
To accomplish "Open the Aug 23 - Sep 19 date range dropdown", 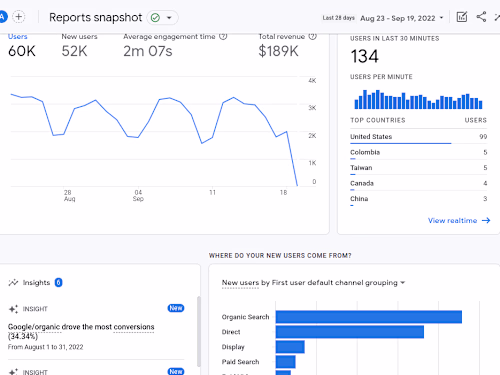I will click(x=402, y=18).
